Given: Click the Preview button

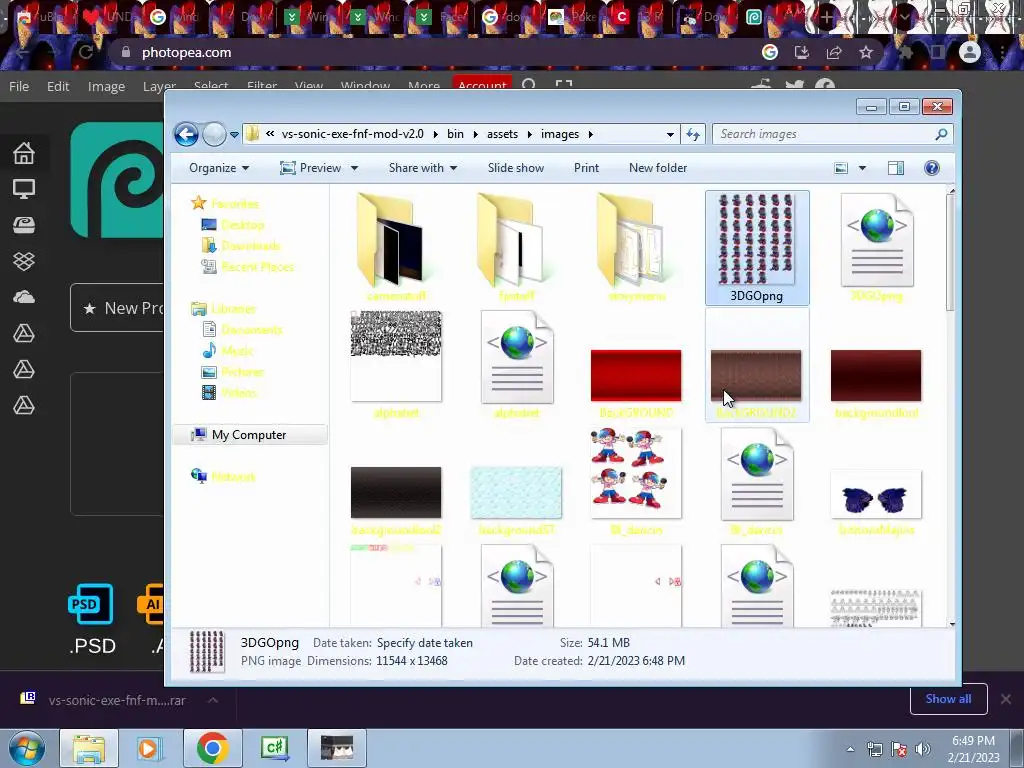Looking at the screenshot, I should click(311, 168).
